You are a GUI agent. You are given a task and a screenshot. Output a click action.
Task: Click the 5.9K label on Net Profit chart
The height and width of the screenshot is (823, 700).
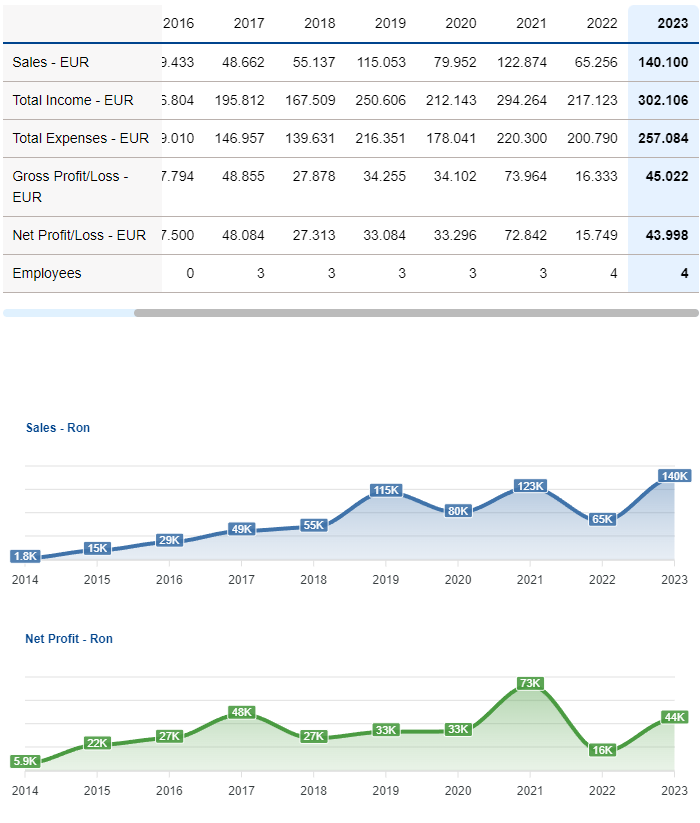[25, 761]
